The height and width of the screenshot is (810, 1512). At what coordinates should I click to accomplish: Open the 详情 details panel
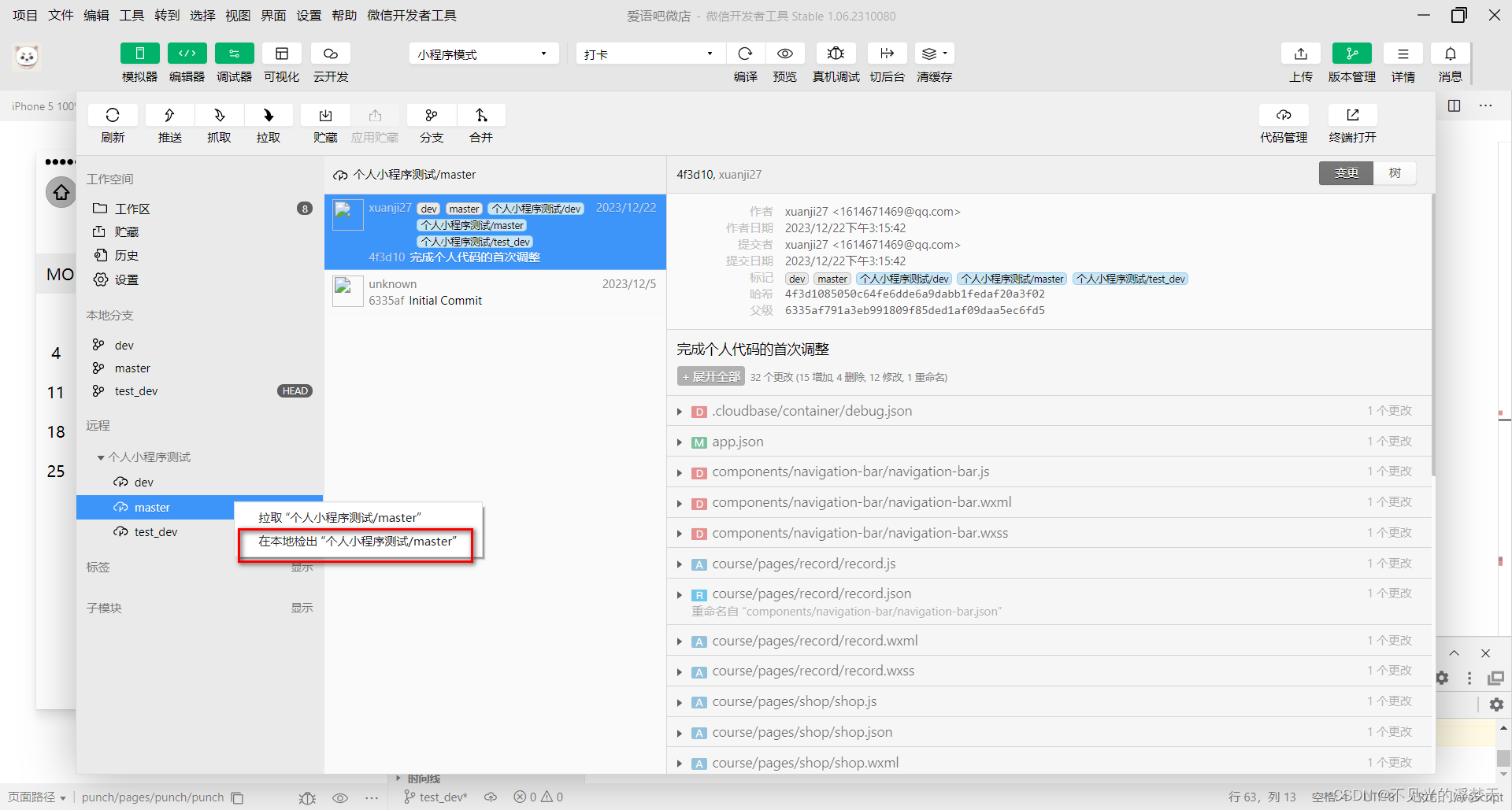point(1403,54)
